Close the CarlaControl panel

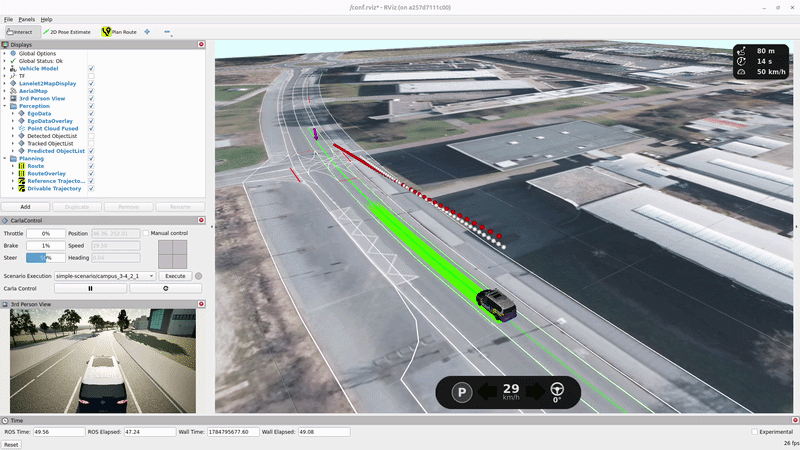click(x=201, y=220)
